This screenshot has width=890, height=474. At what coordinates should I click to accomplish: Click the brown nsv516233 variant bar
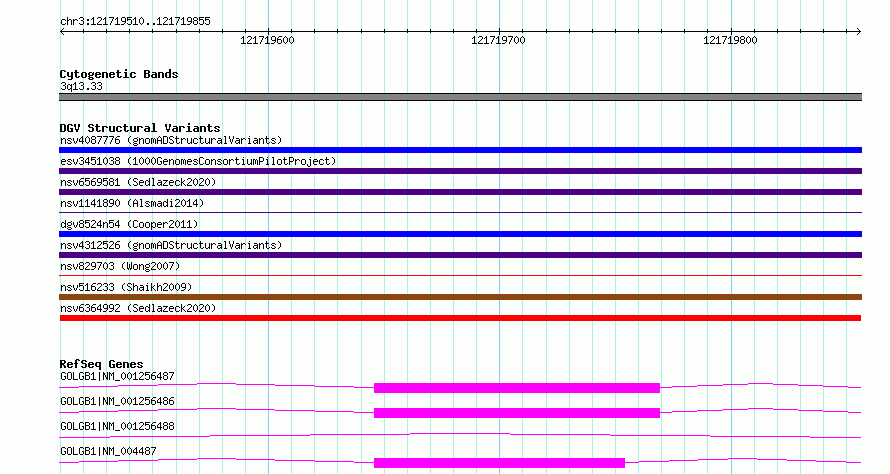coord(460,297)
